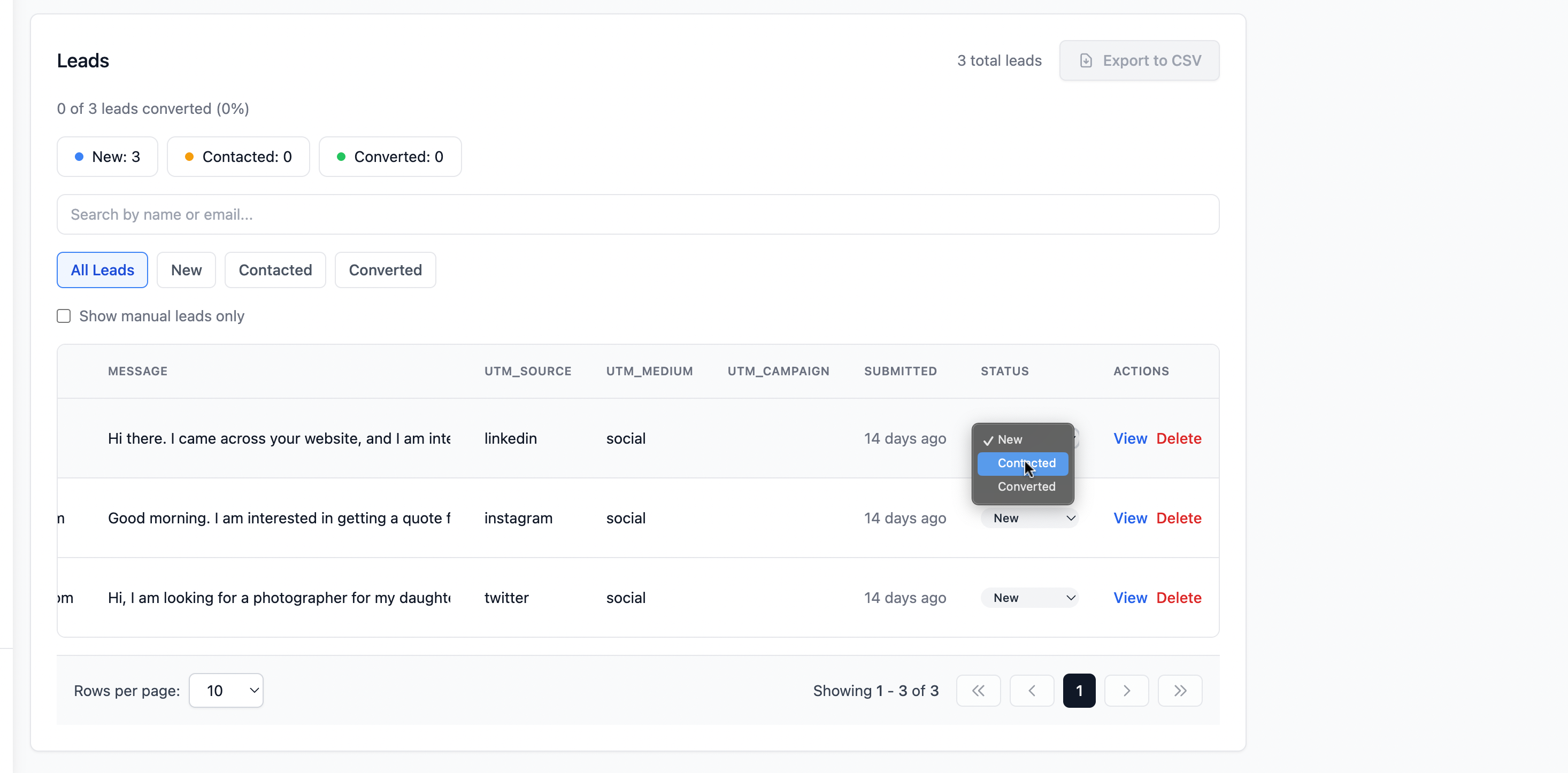Image resolution: width=1568 pixels, height=773 pixels.
Task: Click the Converted: 0 status count badge
Action: pos(390,157)
